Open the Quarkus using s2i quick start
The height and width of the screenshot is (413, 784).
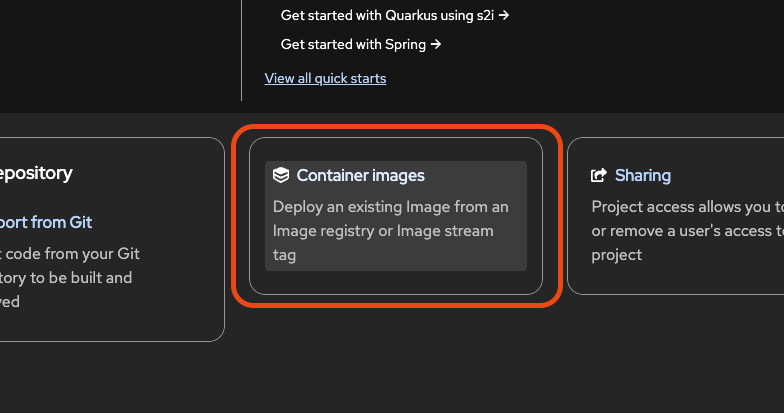point(394,16)
